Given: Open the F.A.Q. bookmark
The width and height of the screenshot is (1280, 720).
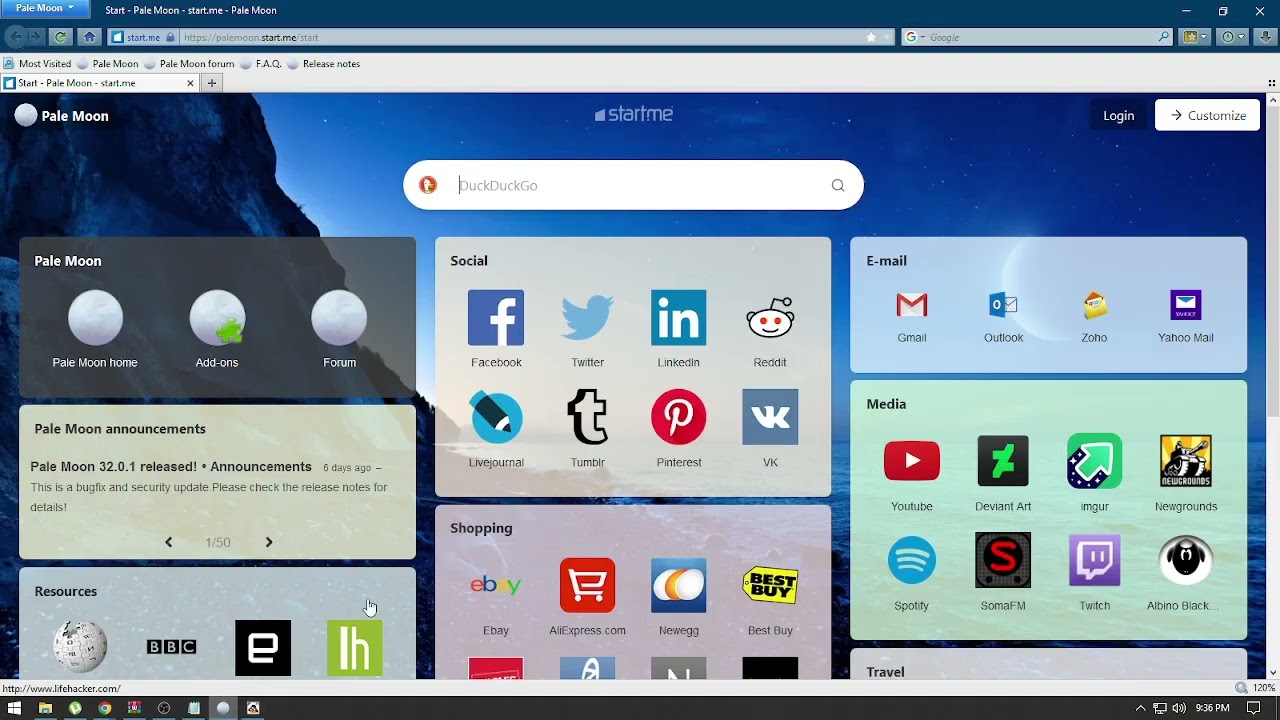Looking at the screenshot, I should [x=260, y=63].
